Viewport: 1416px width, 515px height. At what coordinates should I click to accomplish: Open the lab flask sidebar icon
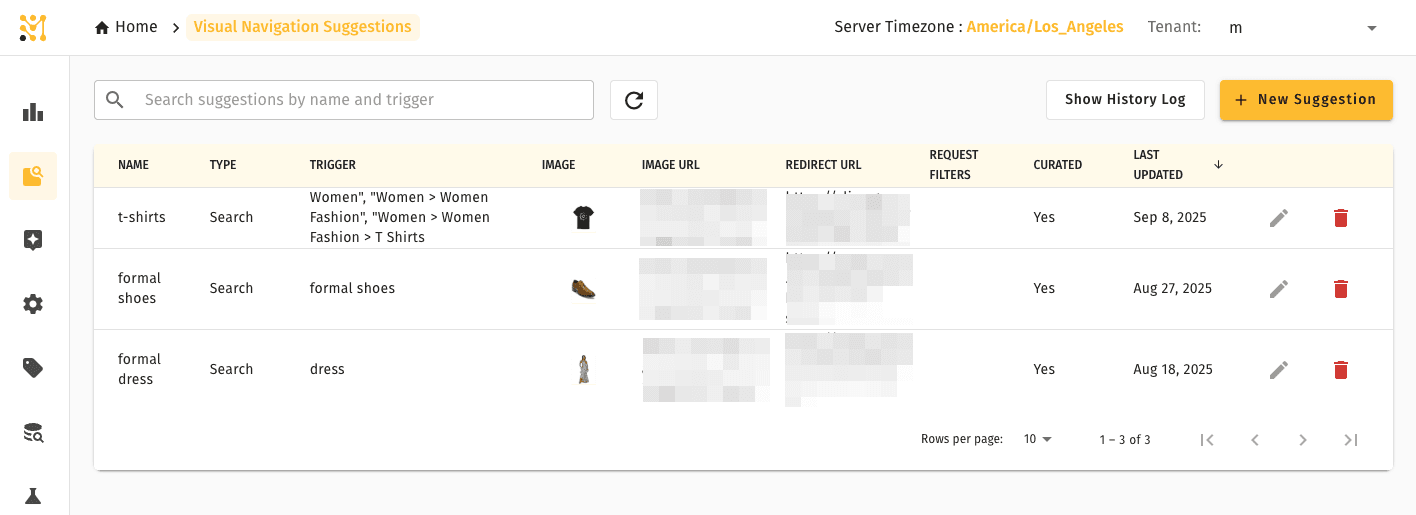coord(33,496)
